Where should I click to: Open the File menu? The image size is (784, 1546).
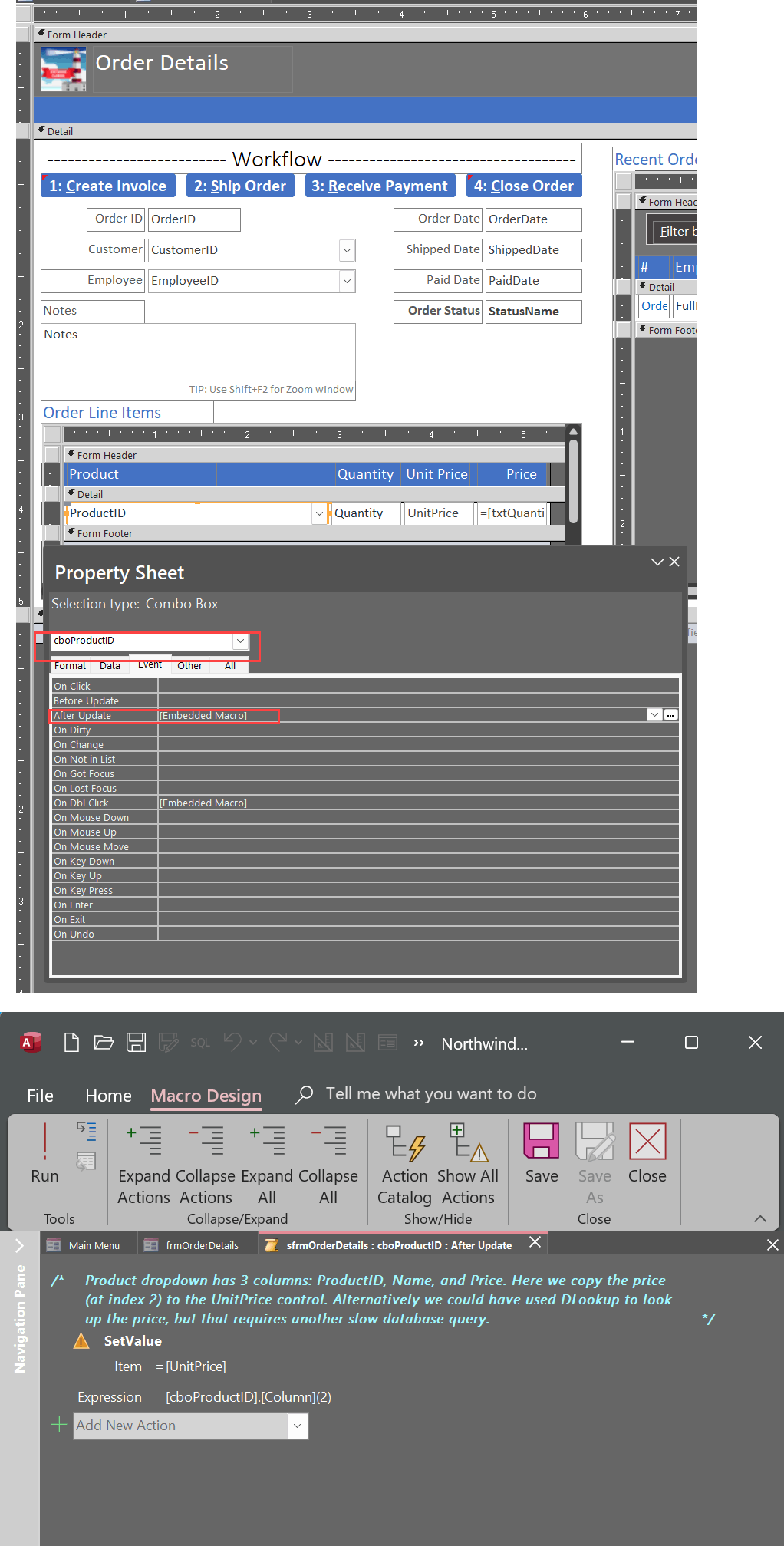point(40,1096)
